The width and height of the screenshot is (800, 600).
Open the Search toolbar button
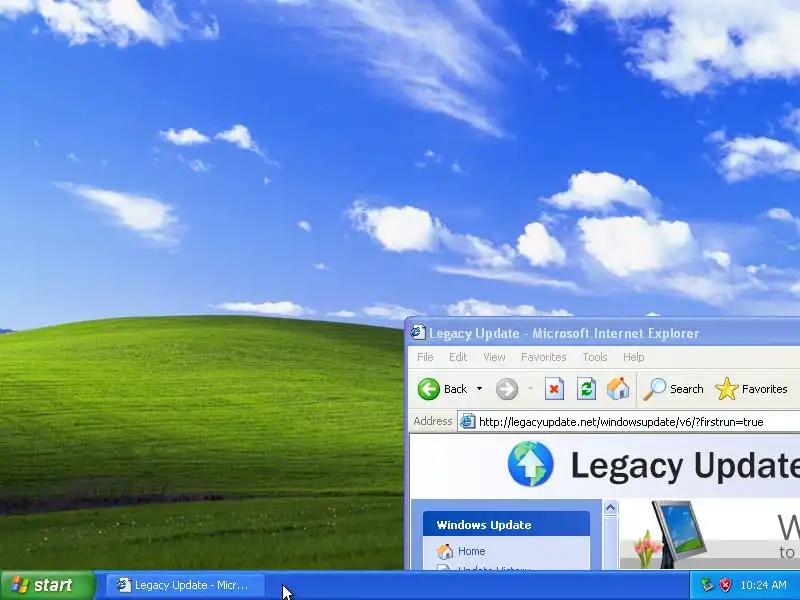(673, 389)
